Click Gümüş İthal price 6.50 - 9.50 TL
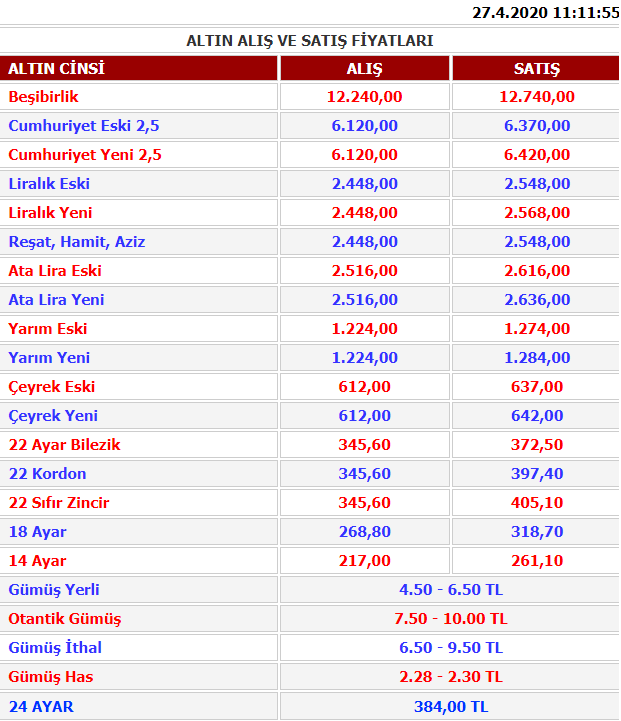This screenshot has height=721, width=621. [x=451, y=647]
